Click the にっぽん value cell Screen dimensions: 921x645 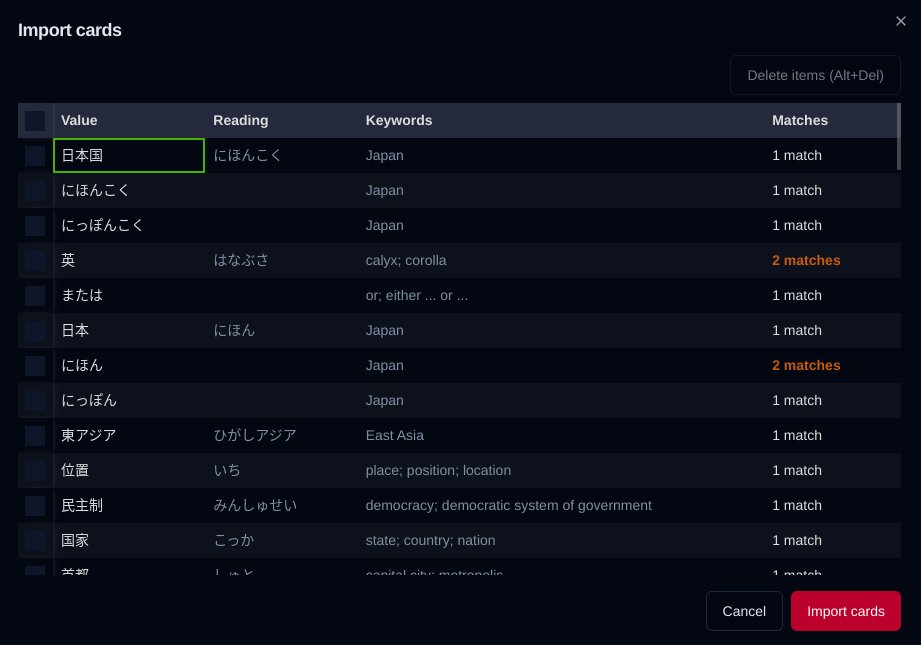coord(129,400)
